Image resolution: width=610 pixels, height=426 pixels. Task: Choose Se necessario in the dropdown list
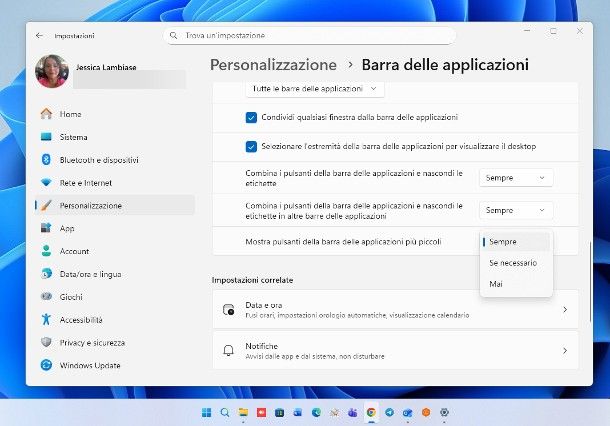point(516,263)
